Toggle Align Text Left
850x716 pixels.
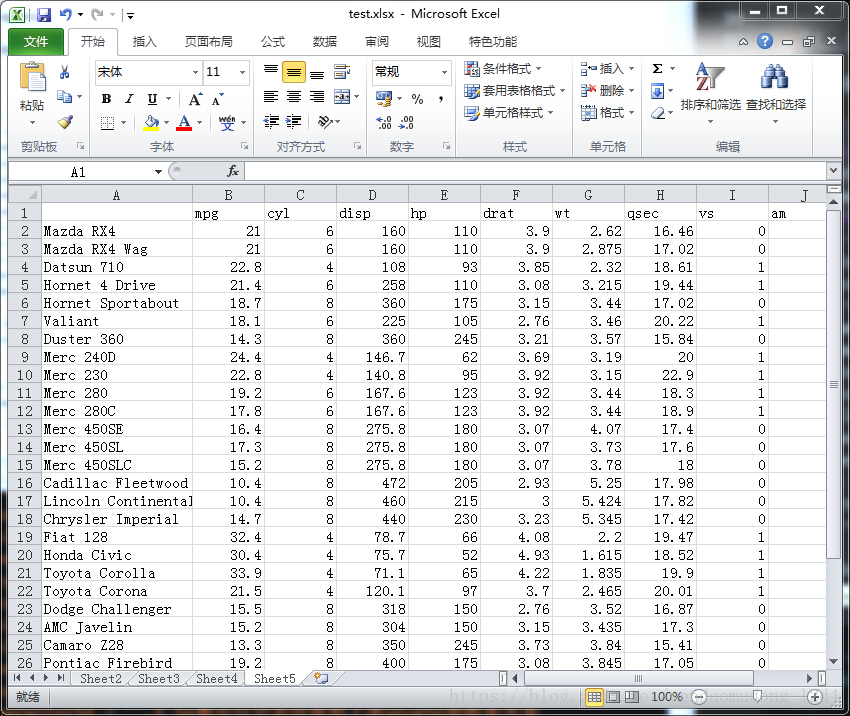[x=271, y=97]
